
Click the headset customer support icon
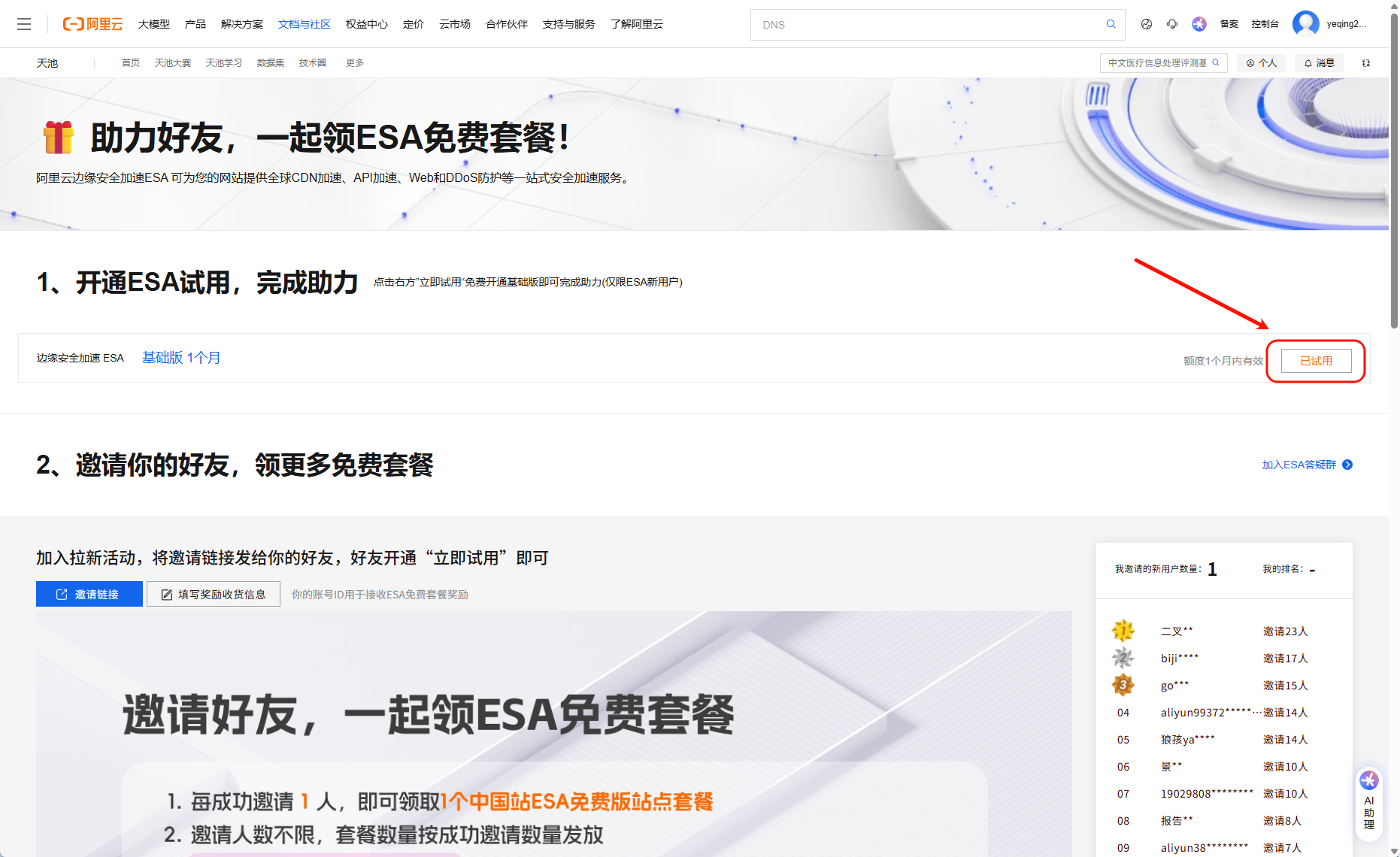pos(1172,24)
